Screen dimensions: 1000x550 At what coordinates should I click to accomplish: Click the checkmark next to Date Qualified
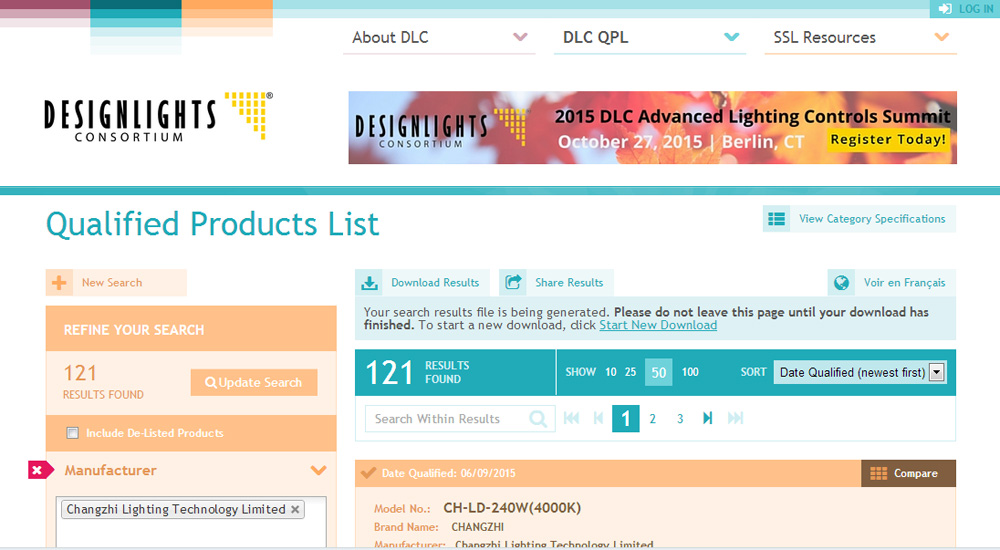click(x=368, y=473)
